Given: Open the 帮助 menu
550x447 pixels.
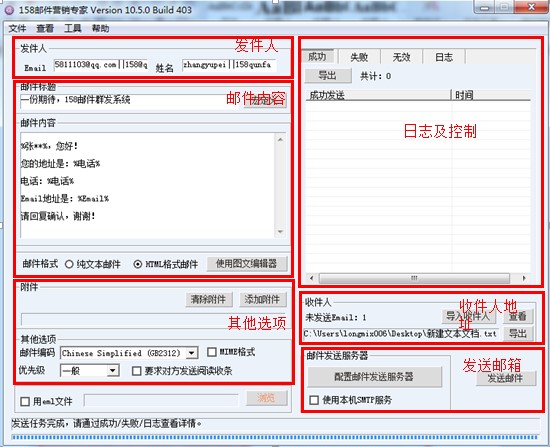Looking at the screenshot, I should tap(100, 28).
